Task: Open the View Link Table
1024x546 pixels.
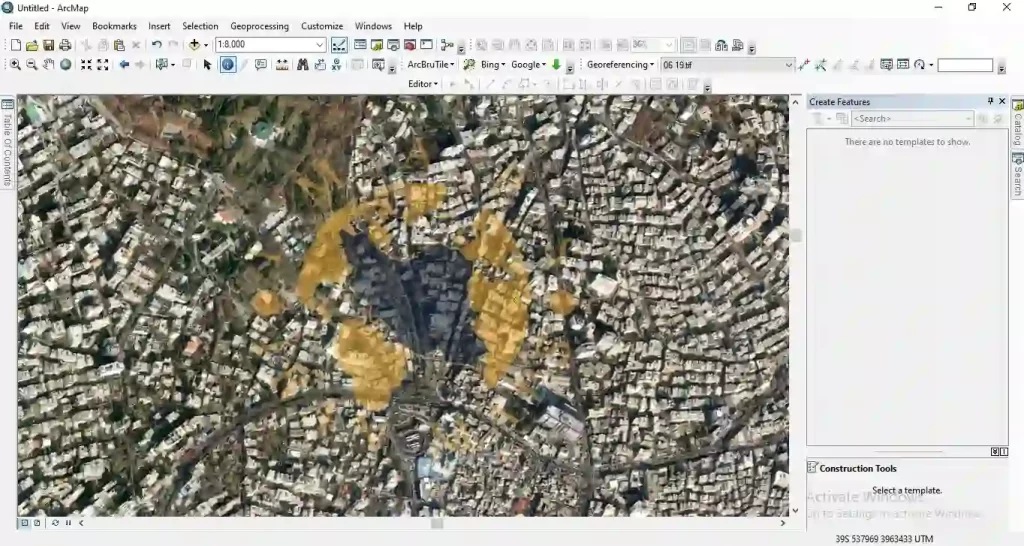Action: [x=903, y=65]
